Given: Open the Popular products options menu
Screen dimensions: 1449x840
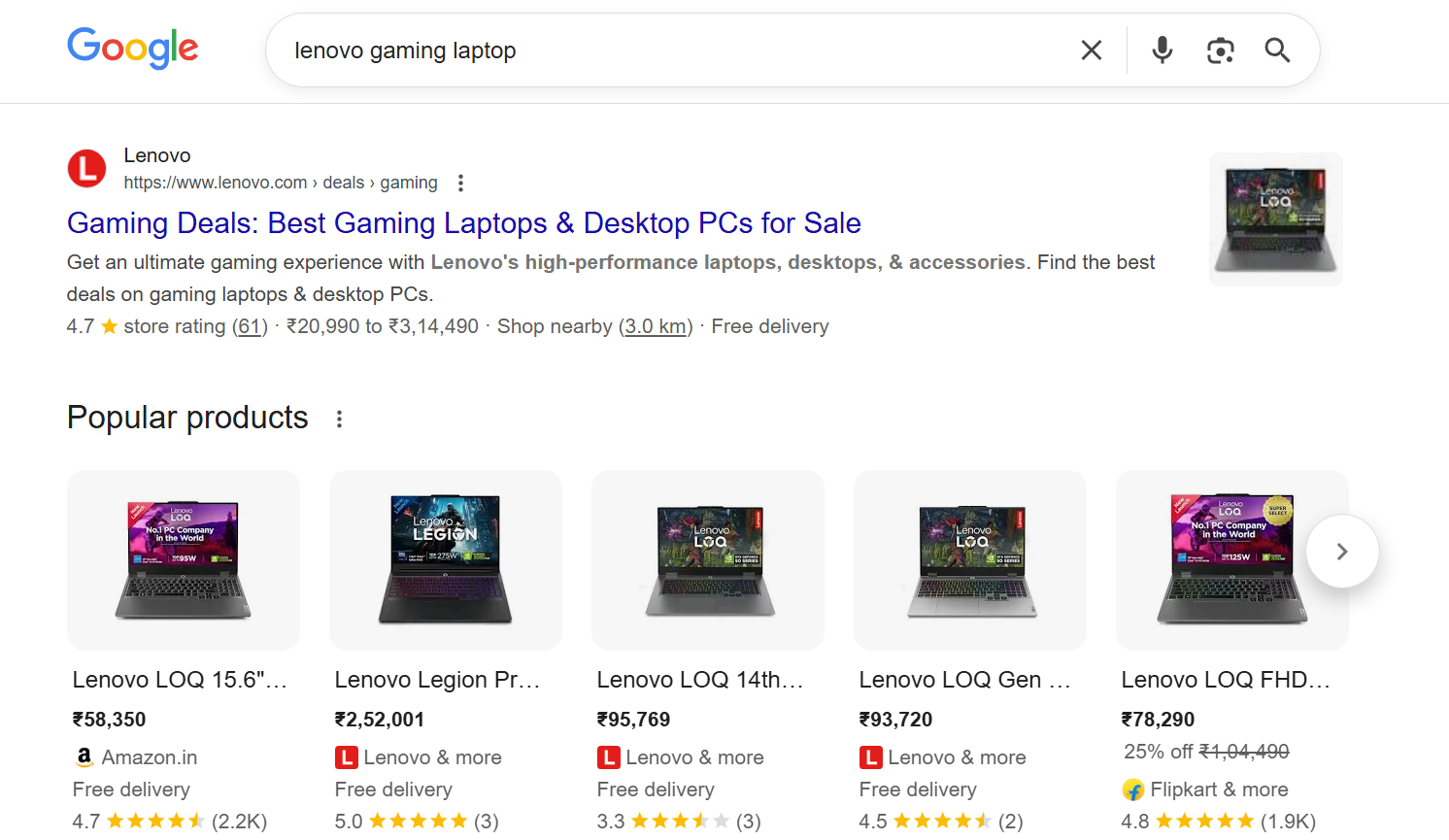Looking at the screenshot, I should click(339, 417).
